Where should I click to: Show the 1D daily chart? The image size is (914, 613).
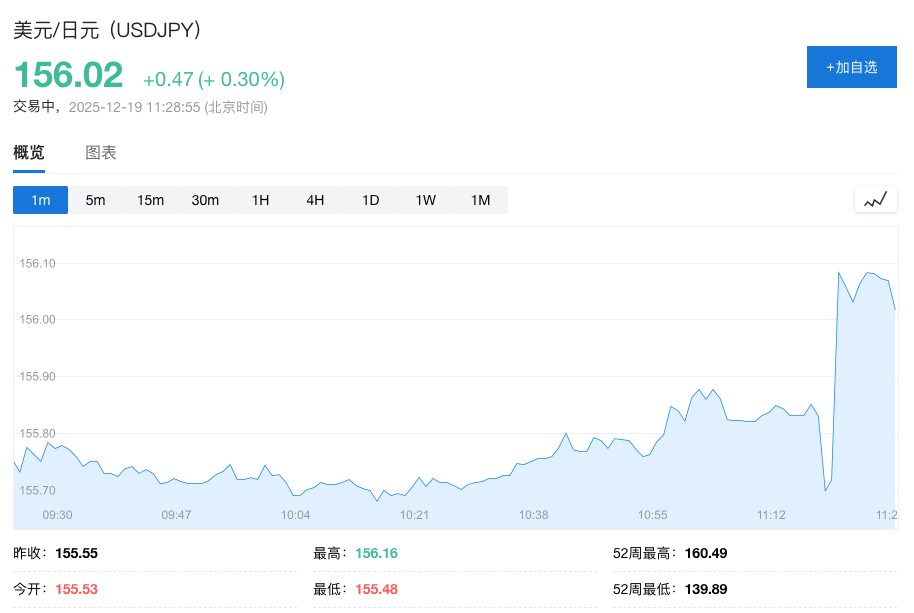(370, 200)
